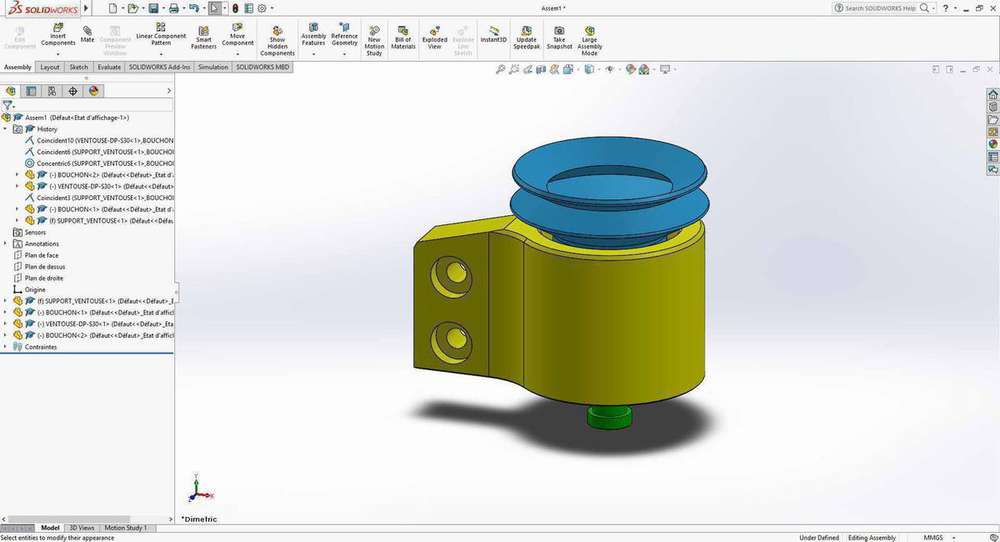Viewport: 1000px width, 542px height.
Task: Open SOLIDWORKS Resources home in the task pane
Action: pyautogui.click(x=993, y=94)
